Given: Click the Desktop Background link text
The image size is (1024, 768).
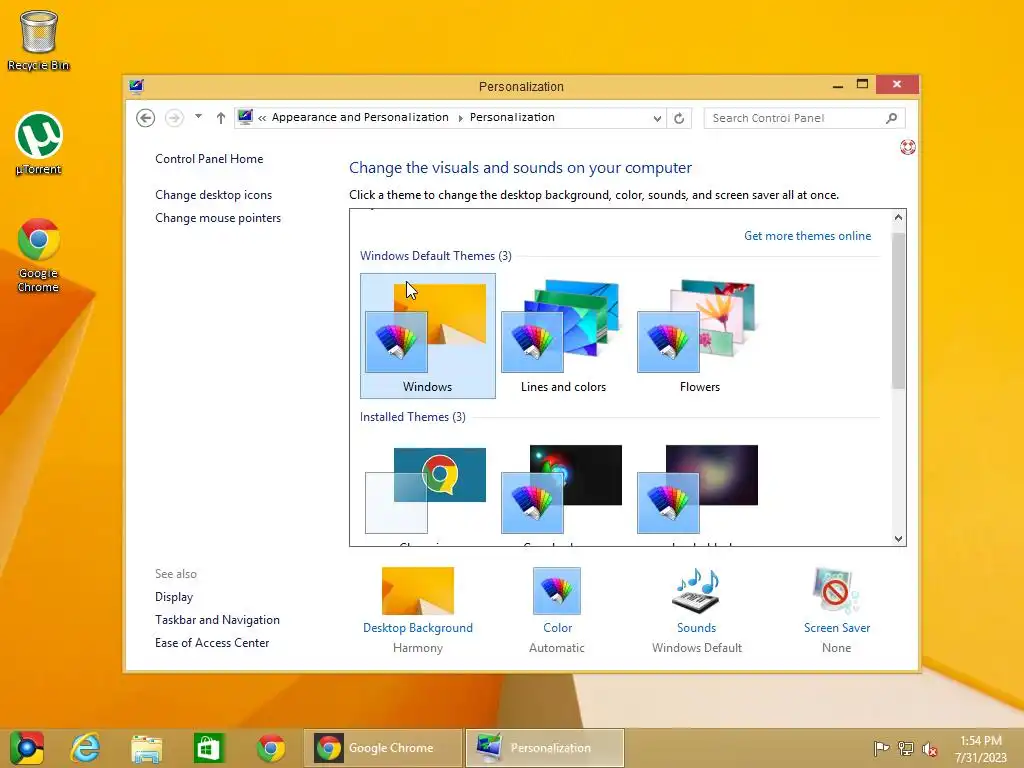Looking at the screenshot, I should coord(418,628).
